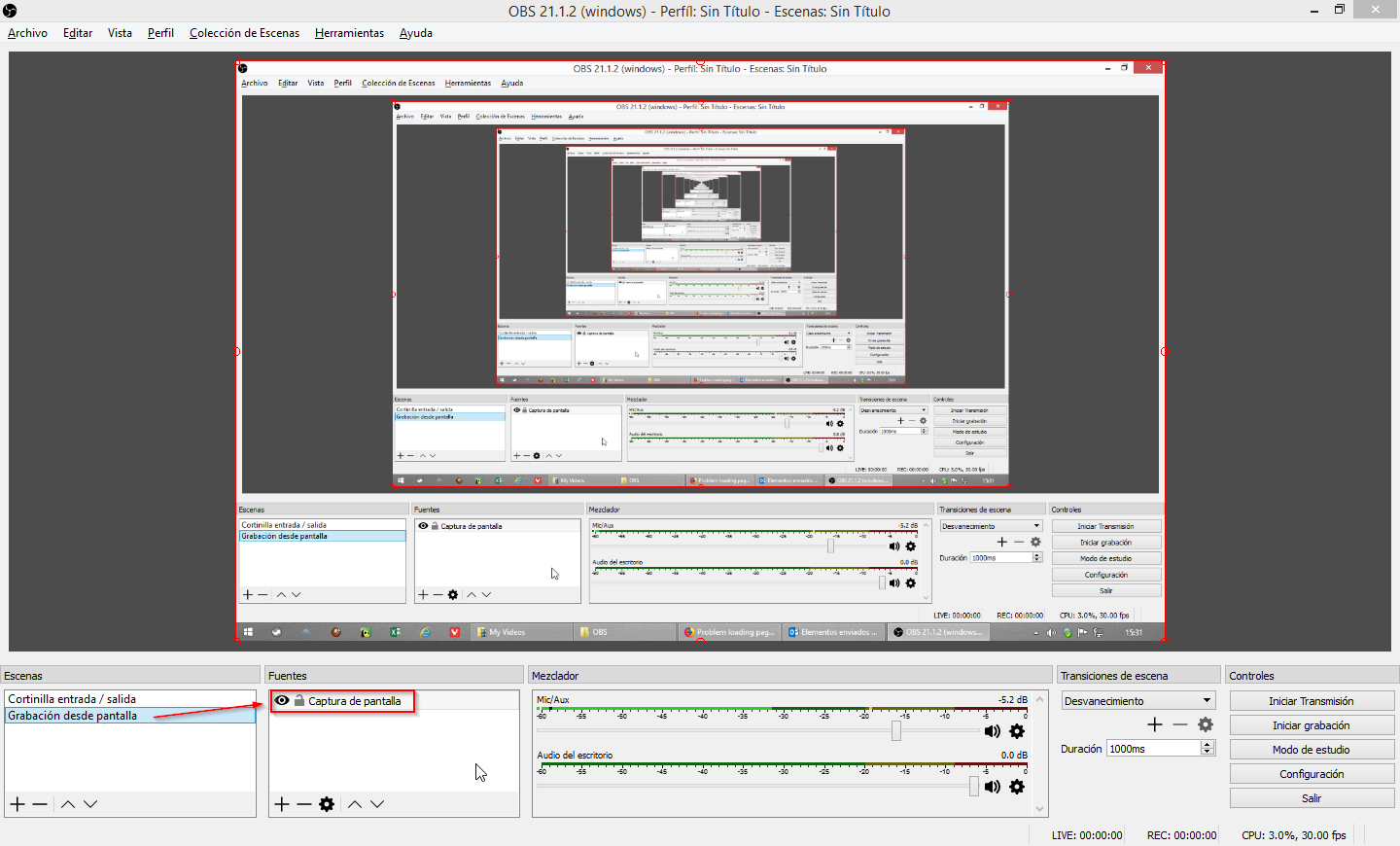Screen dimensions: 1400x846
Task: Remove the selected source with Fuentes minus icon
Action: (x=304, y=804)
